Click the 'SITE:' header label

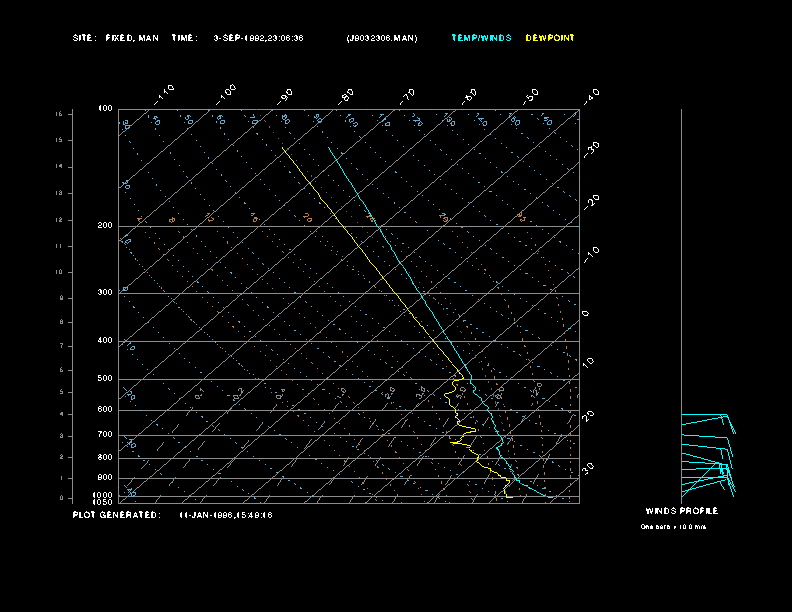pyautogui.click(x=83, y=38)
